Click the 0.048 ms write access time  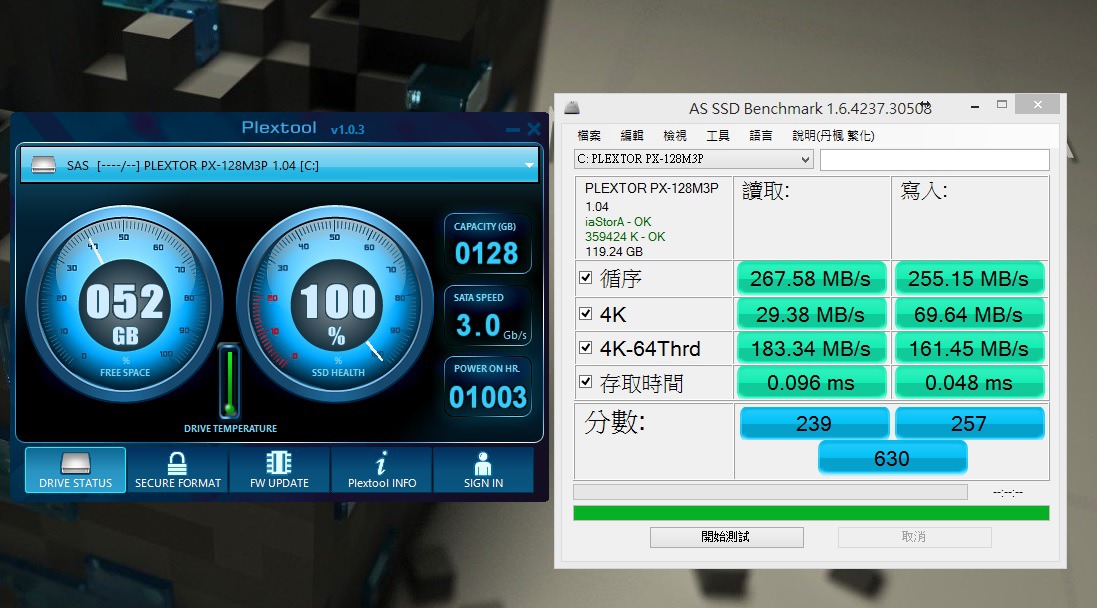(x=969, y=383)
